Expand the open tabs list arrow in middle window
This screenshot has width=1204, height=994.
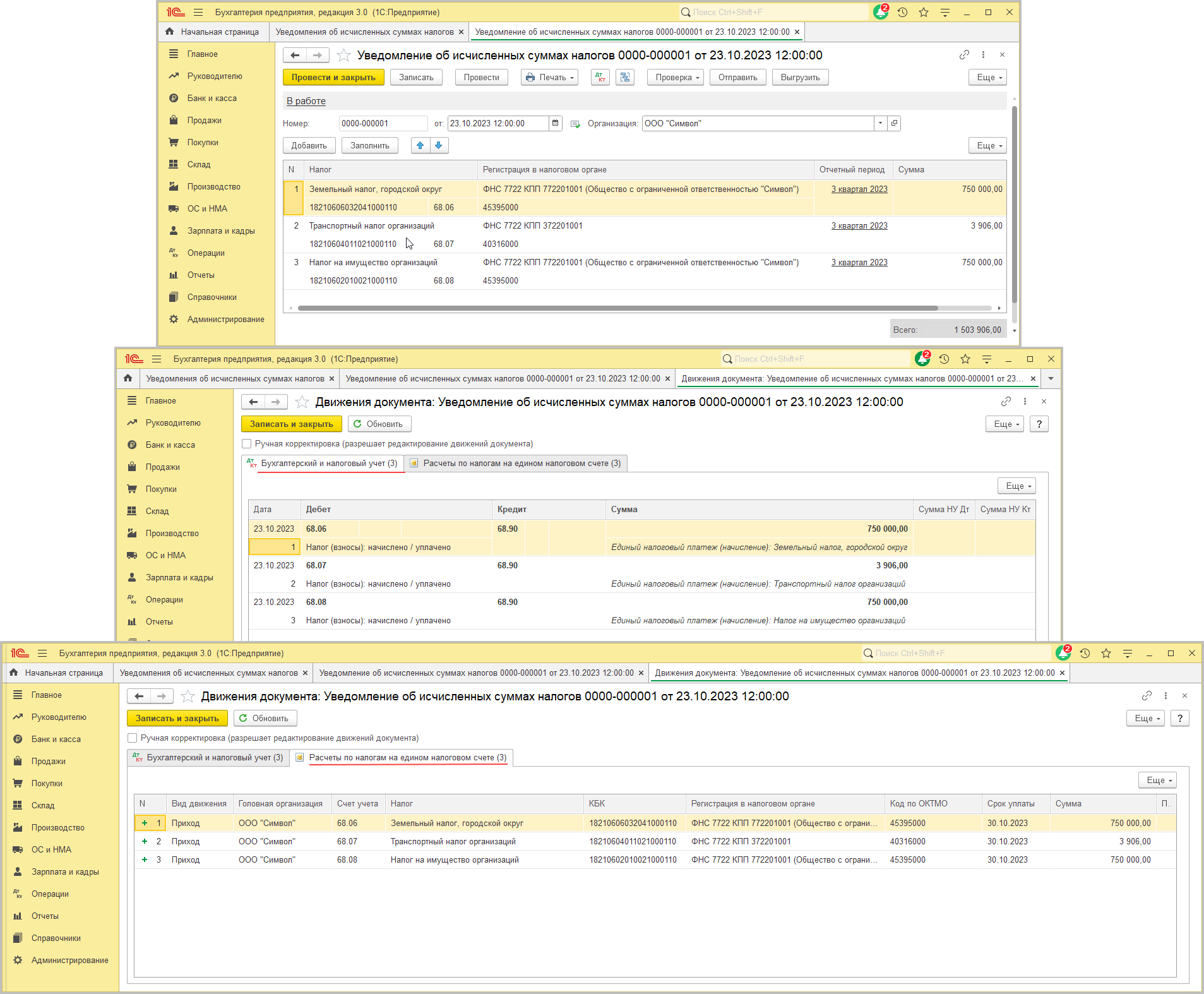tap(1051, 379)
